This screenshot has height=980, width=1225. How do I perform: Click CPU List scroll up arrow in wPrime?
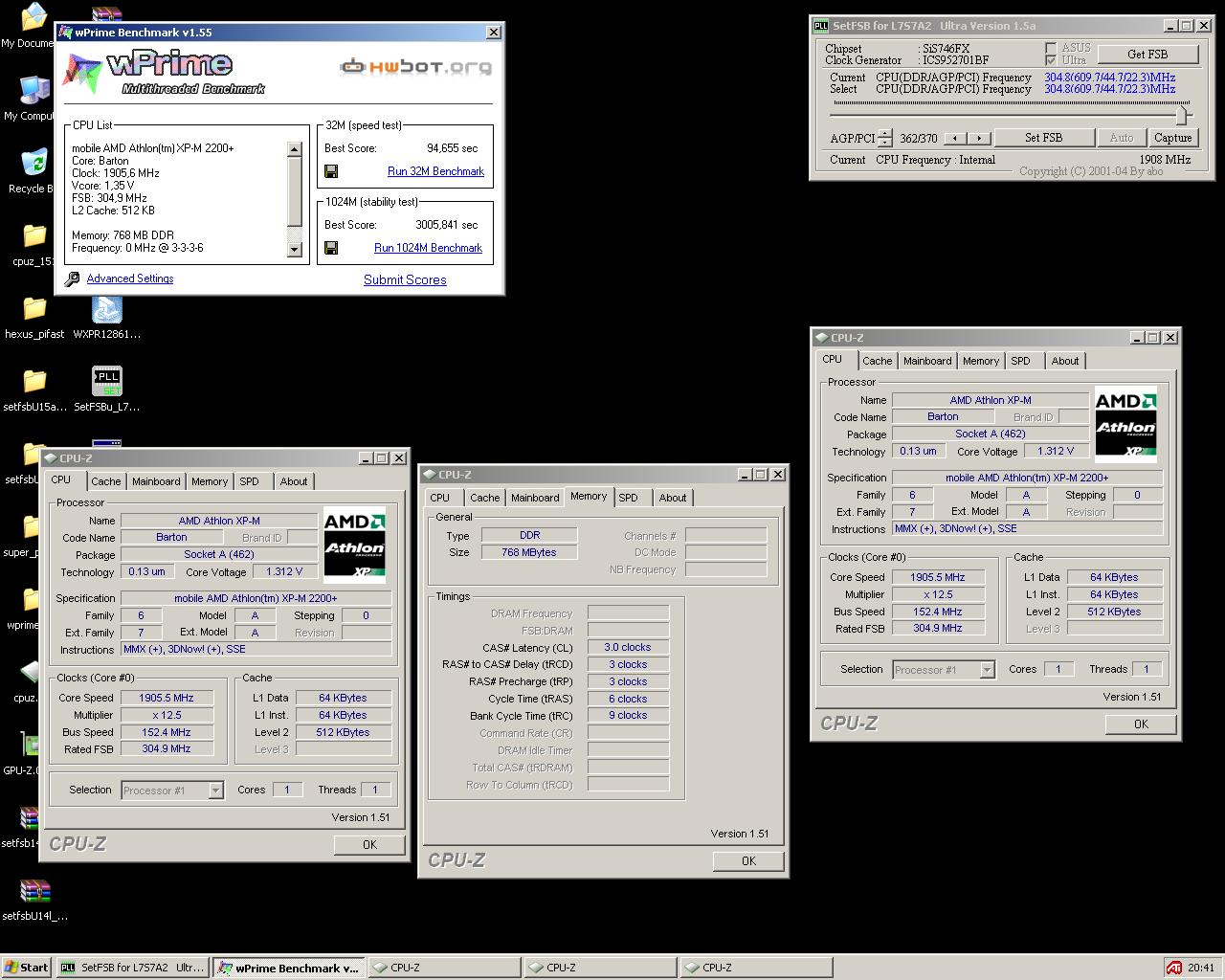tap(295, 149)
